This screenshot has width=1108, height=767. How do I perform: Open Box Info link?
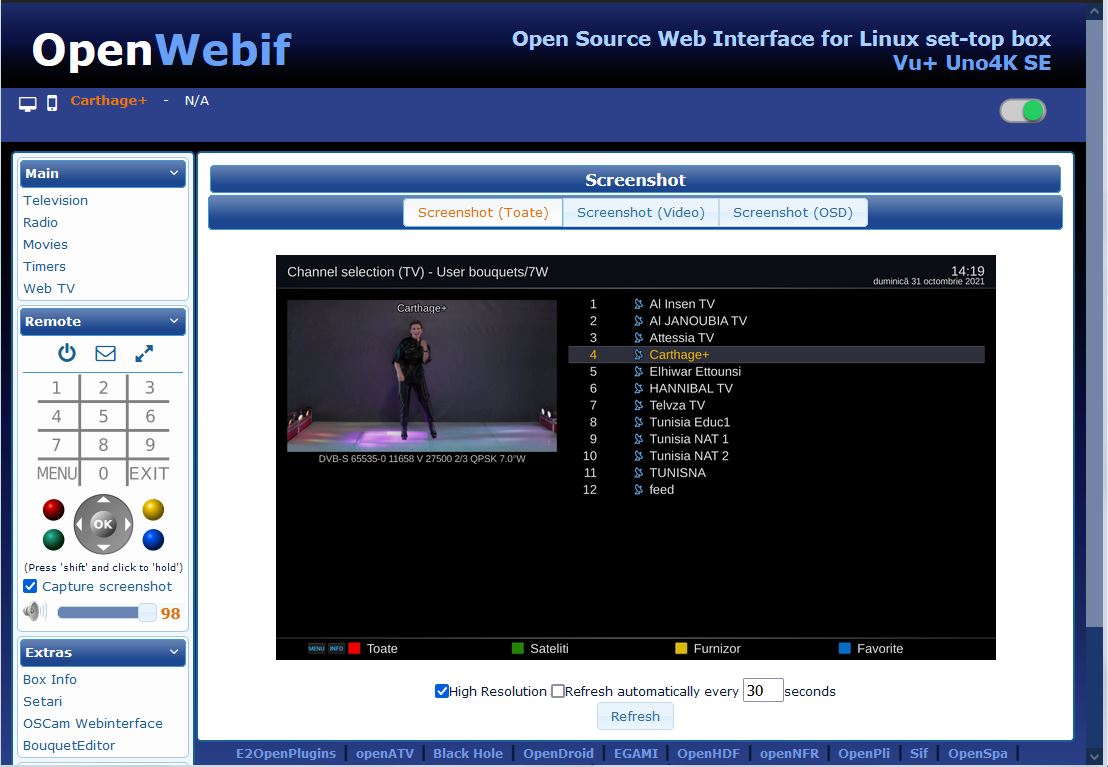tap(49, 679)
